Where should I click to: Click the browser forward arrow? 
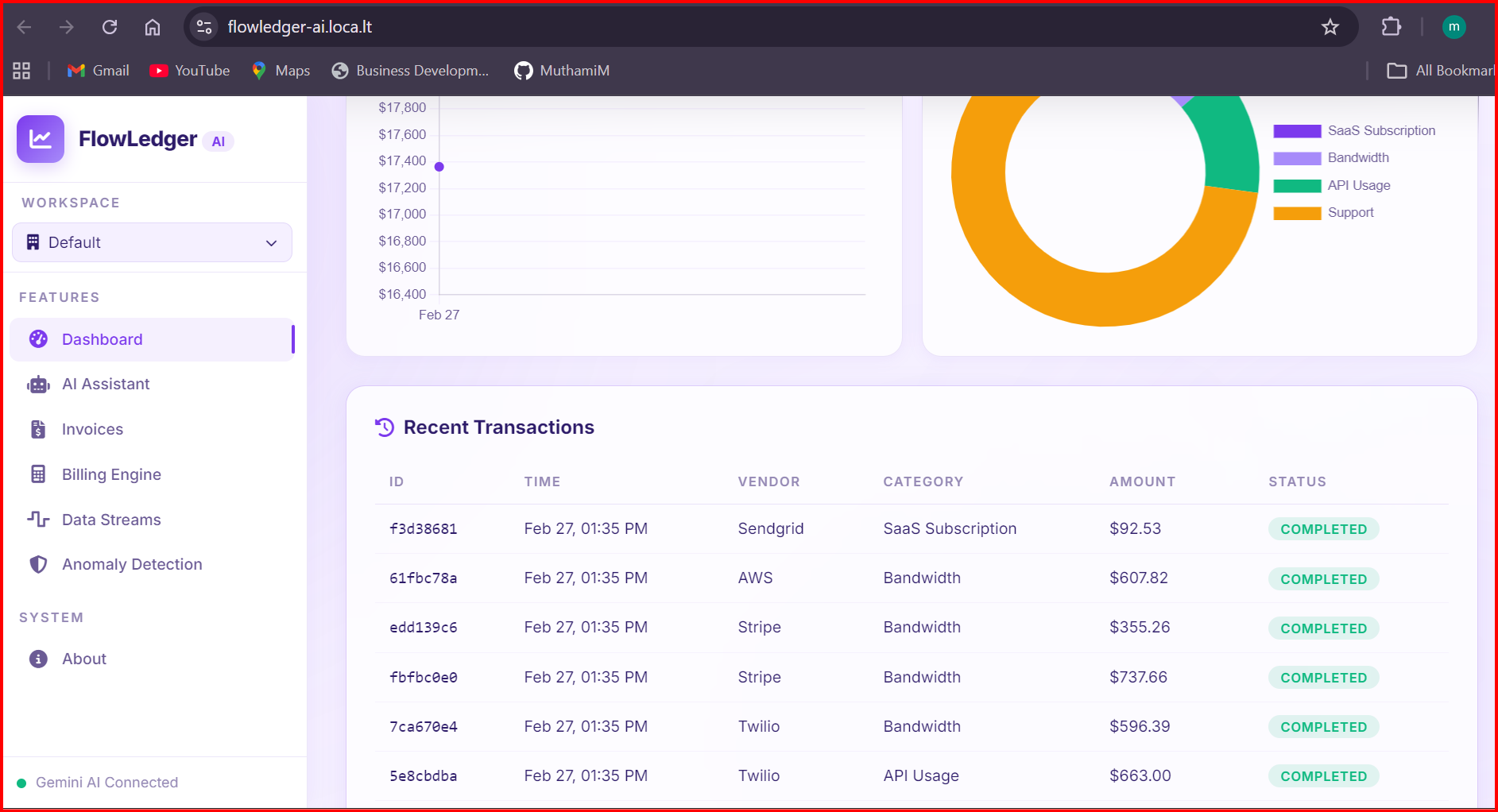67,27
